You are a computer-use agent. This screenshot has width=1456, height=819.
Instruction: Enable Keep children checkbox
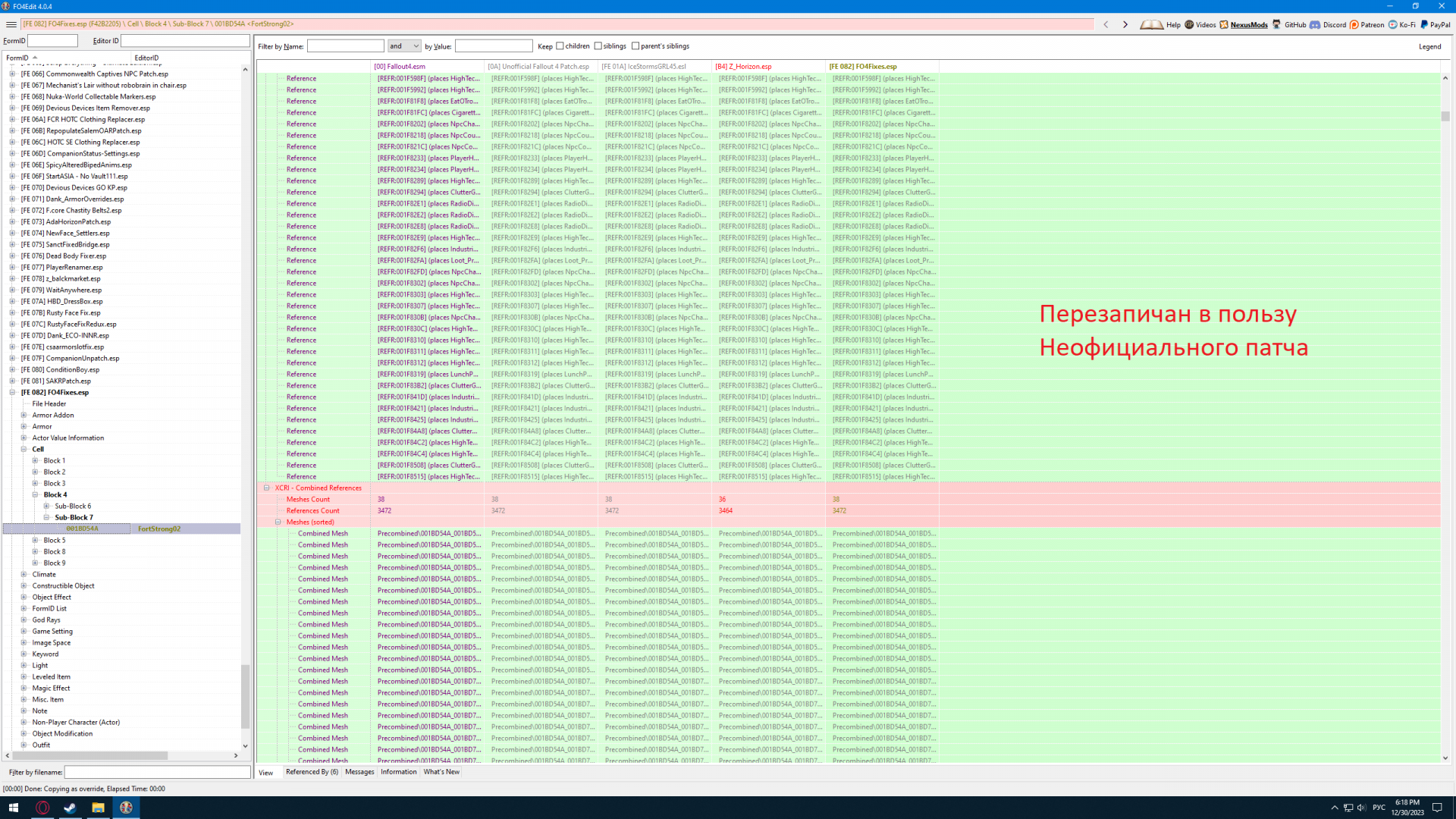click(560, 46)
